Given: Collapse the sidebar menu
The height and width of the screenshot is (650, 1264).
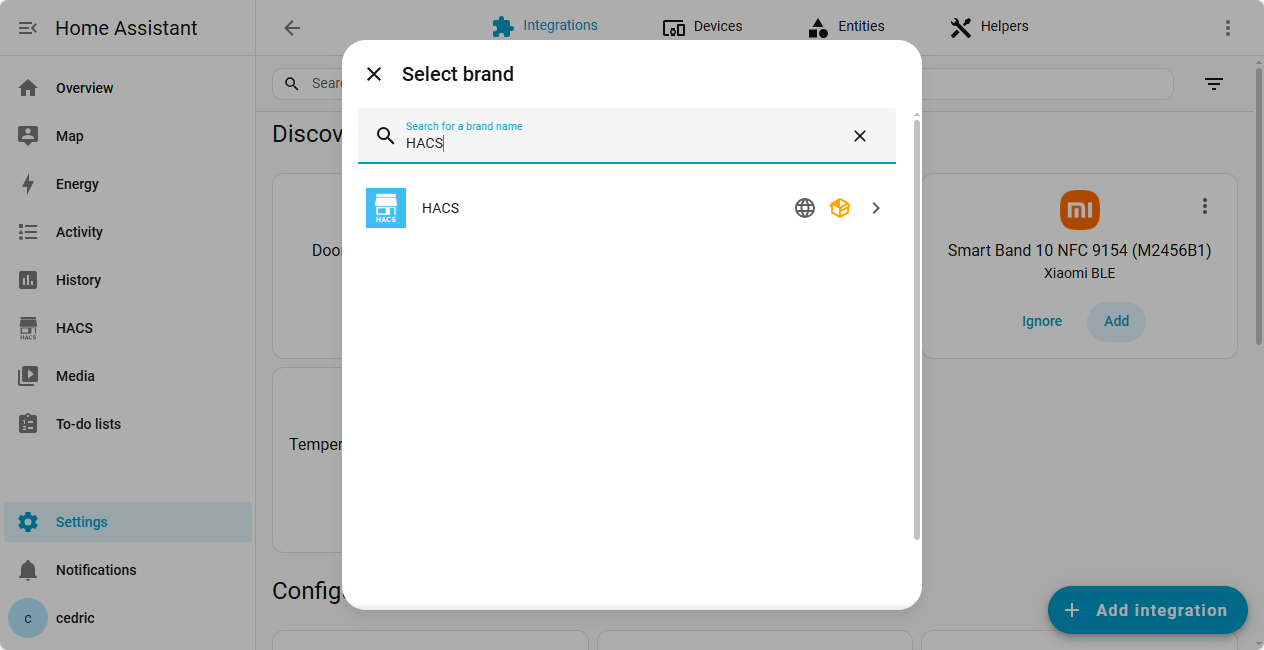Looking at the screenshot, I should (x=28, y=28).
